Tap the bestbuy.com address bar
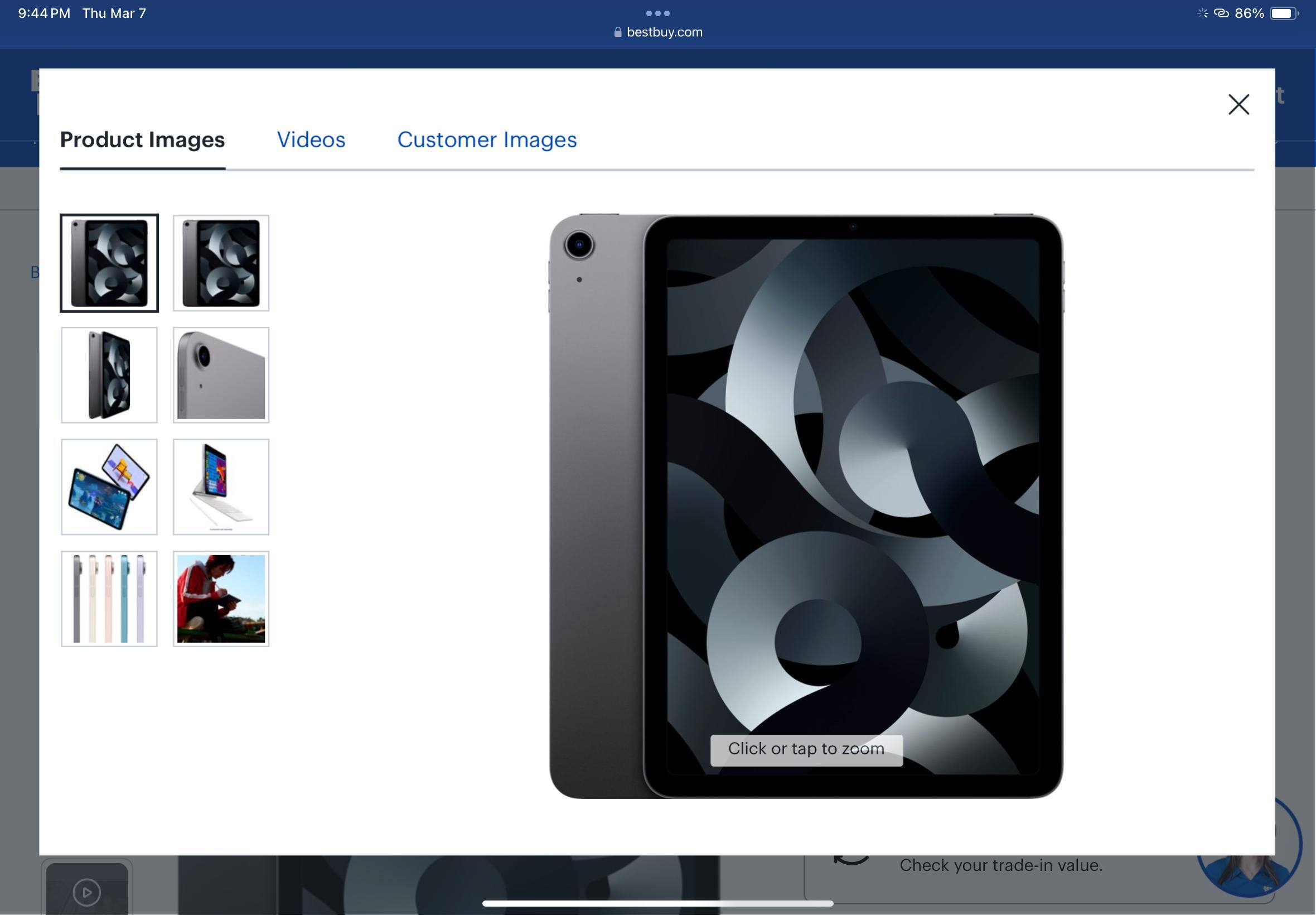 click(664, 32)
